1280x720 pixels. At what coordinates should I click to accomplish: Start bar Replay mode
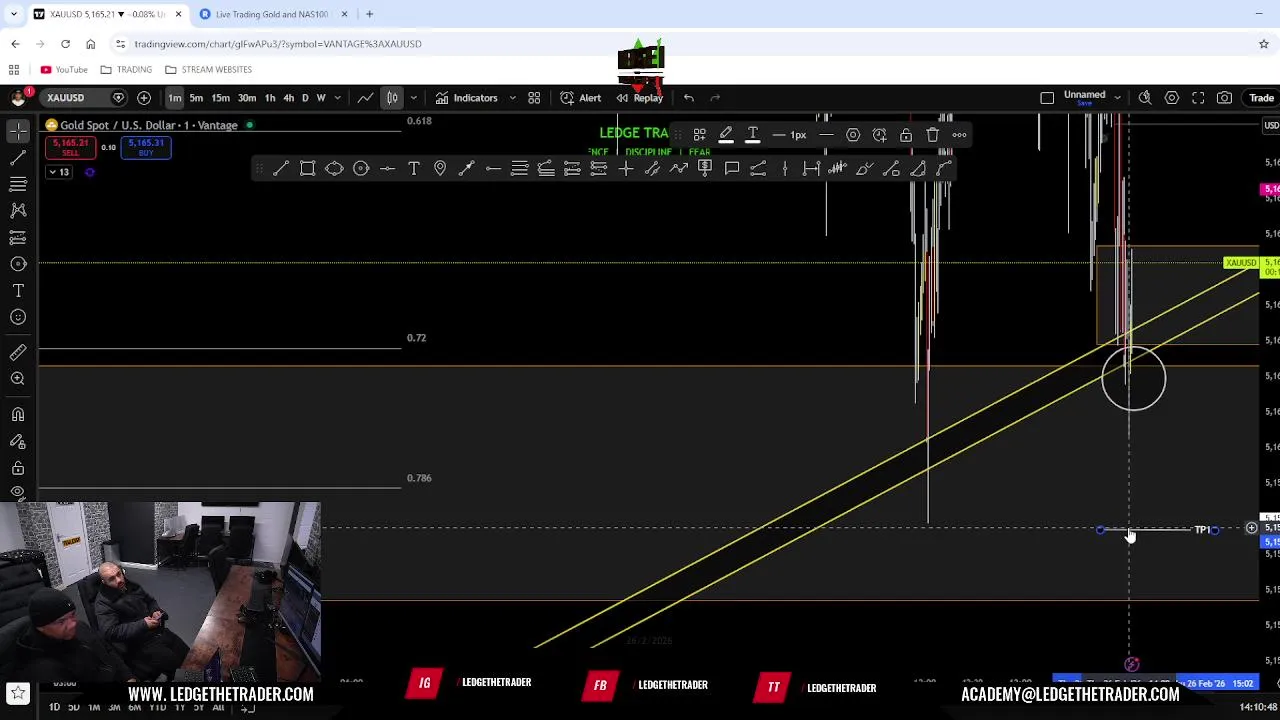pyautogui.click(x=639, y=98)
